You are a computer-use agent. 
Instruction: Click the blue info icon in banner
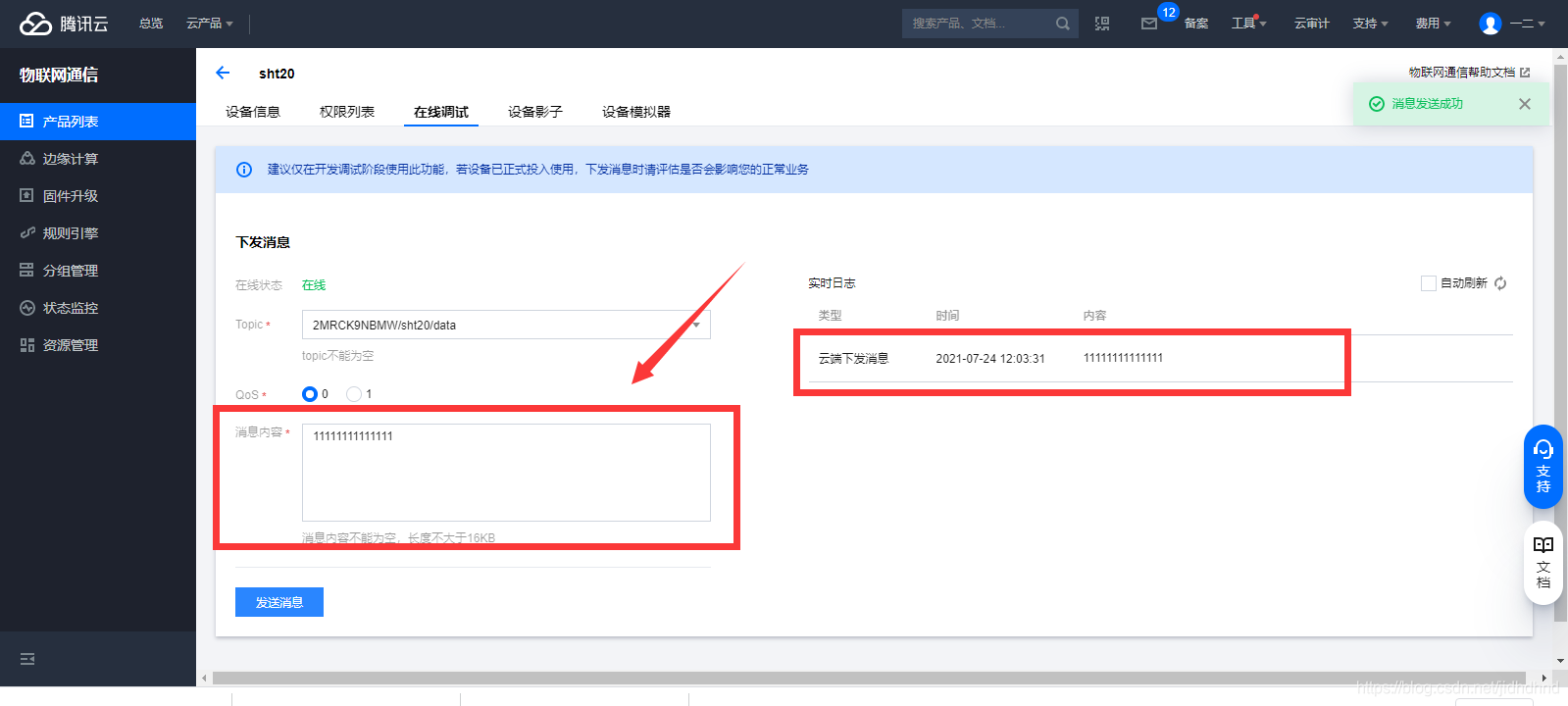(x=244, y=170)
